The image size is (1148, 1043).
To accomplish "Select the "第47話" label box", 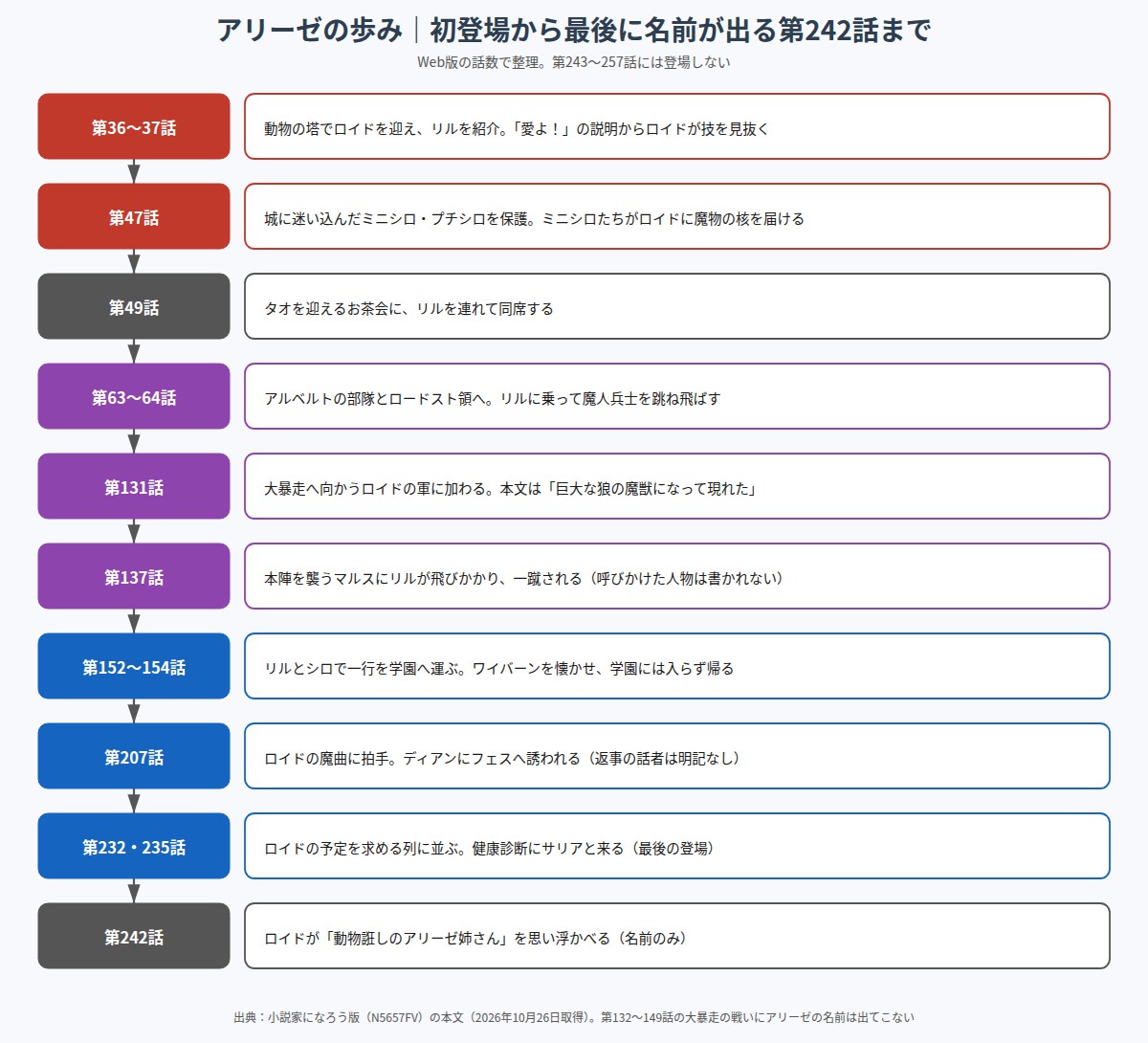I will 134,216.
